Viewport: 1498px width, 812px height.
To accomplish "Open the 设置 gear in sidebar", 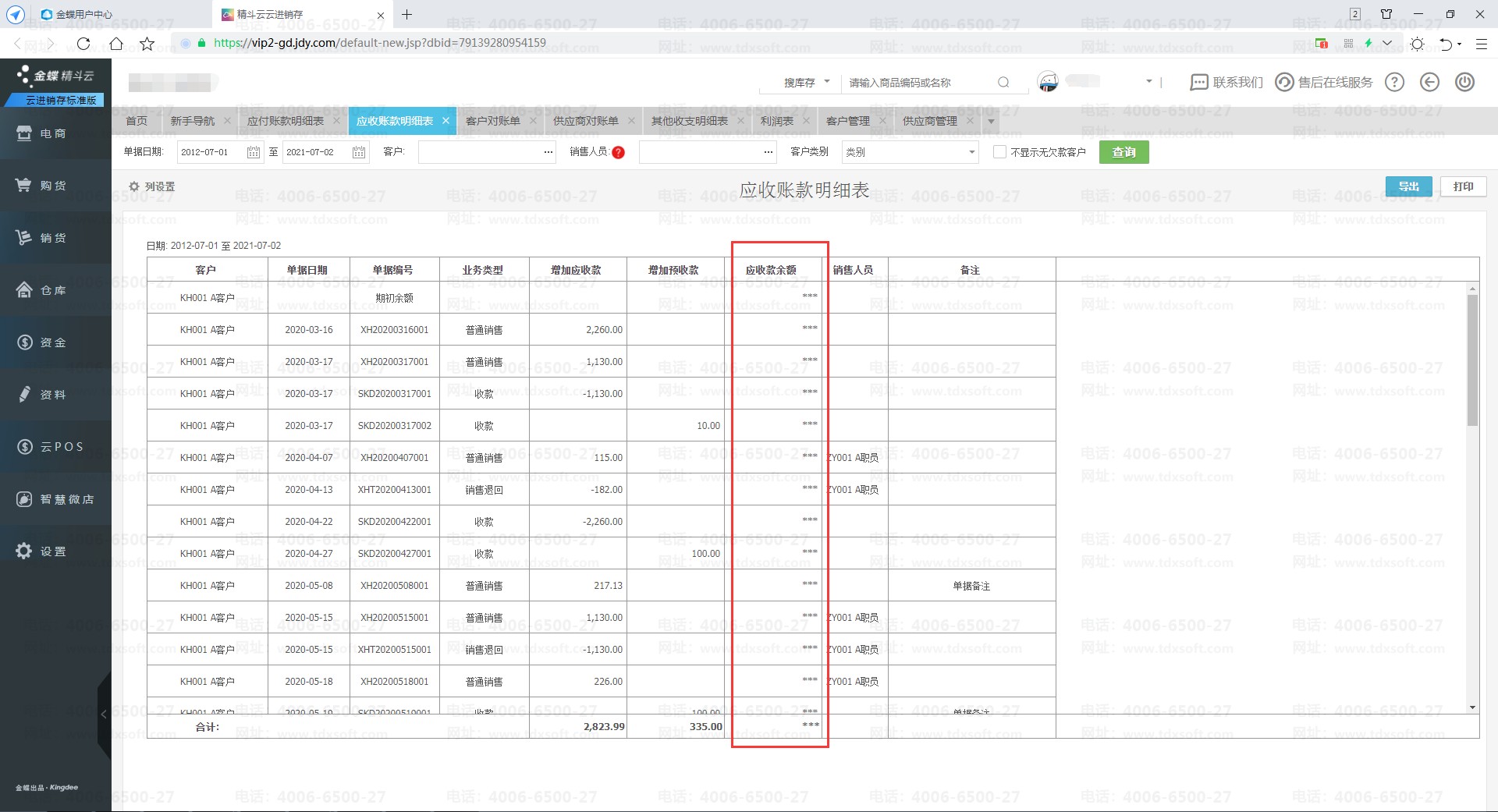I will click(x=24, y=551).
